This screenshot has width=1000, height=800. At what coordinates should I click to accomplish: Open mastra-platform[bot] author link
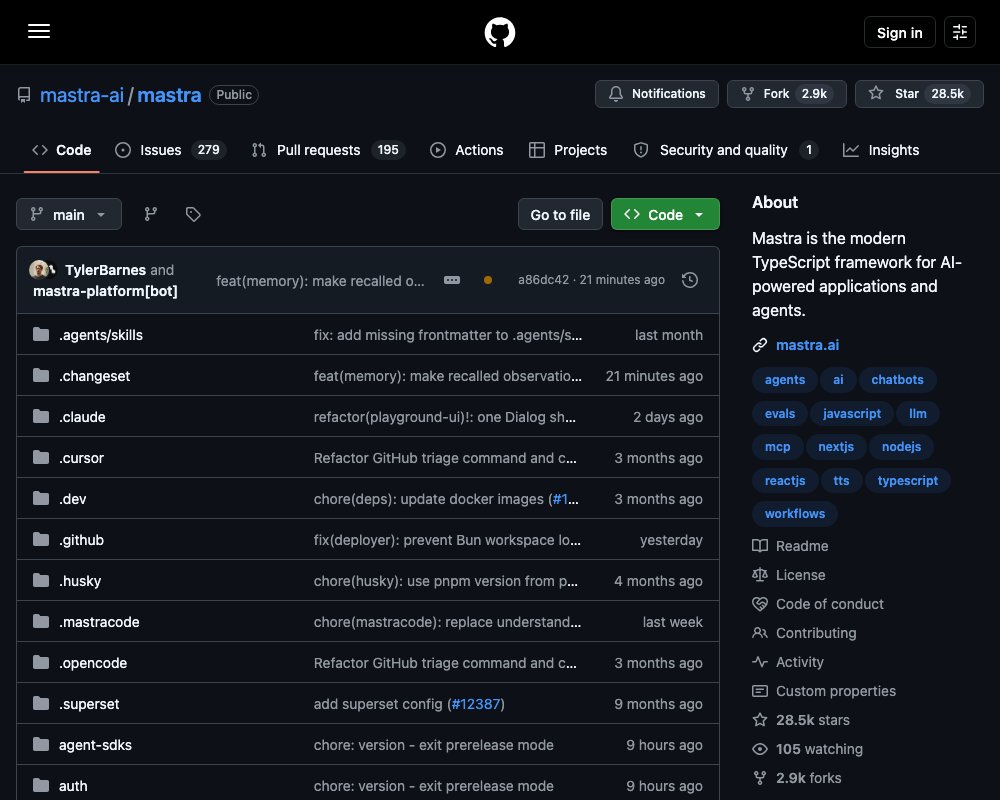105,291
